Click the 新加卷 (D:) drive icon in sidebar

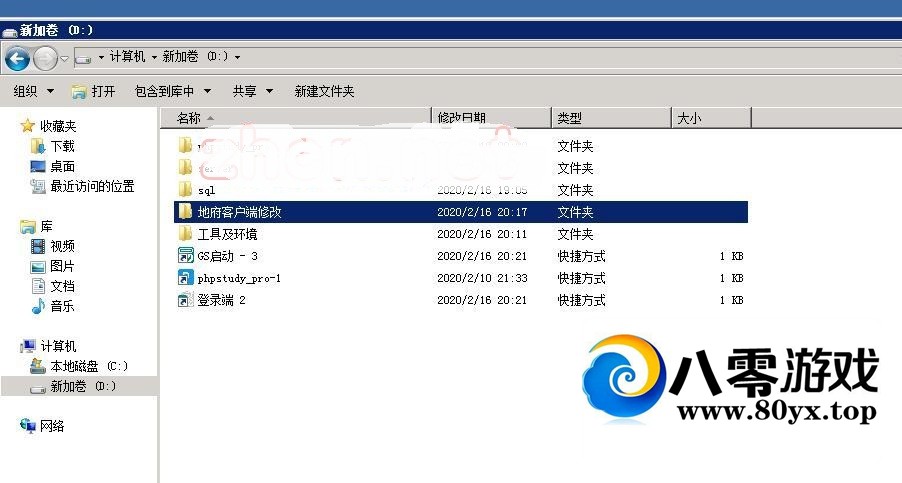point(38,389)
